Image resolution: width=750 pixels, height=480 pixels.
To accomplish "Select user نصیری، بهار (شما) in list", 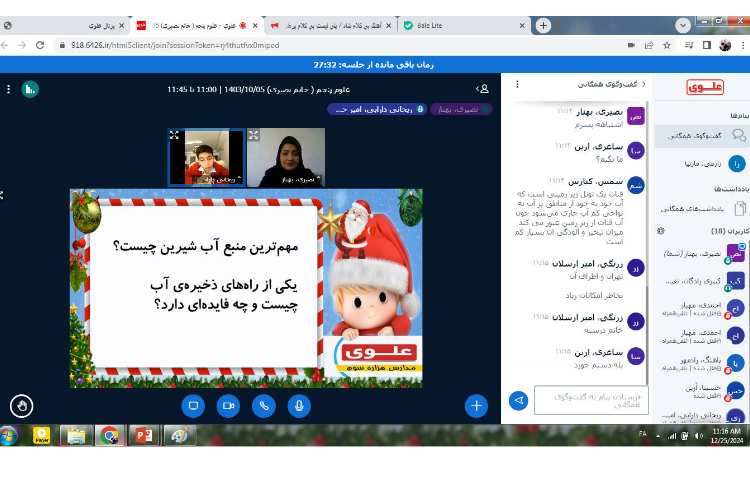I will pos(702,254).
